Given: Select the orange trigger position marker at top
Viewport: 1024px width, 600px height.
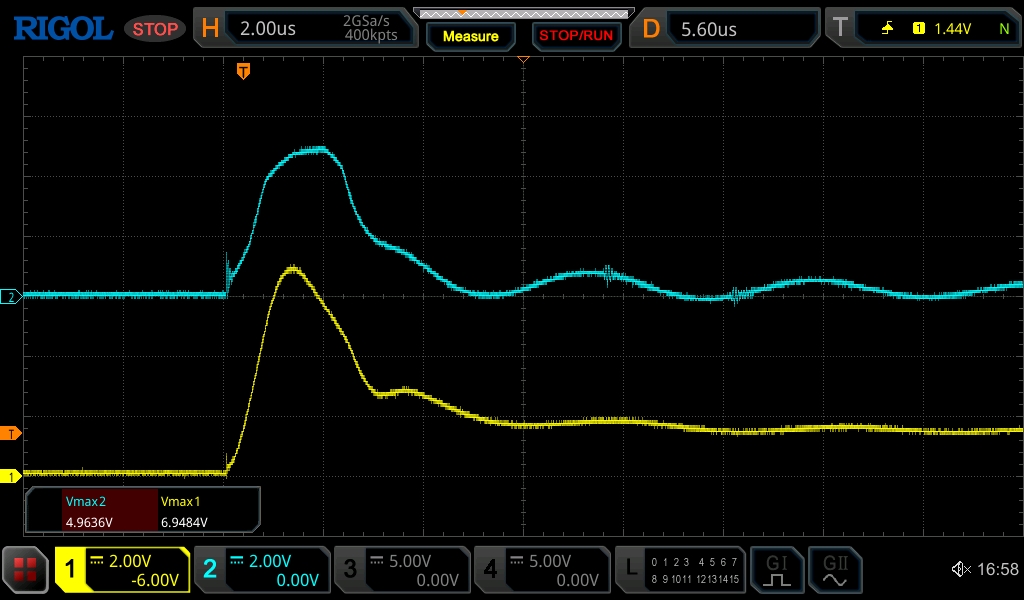Looking at the screenshot, I should 242,70.
